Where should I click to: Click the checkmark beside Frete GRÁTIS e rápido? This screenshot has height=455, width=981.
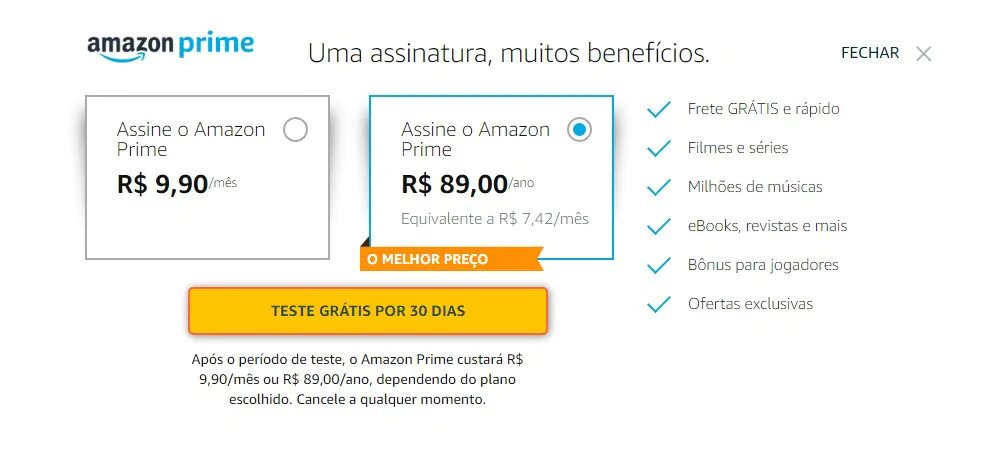[659, 110]
